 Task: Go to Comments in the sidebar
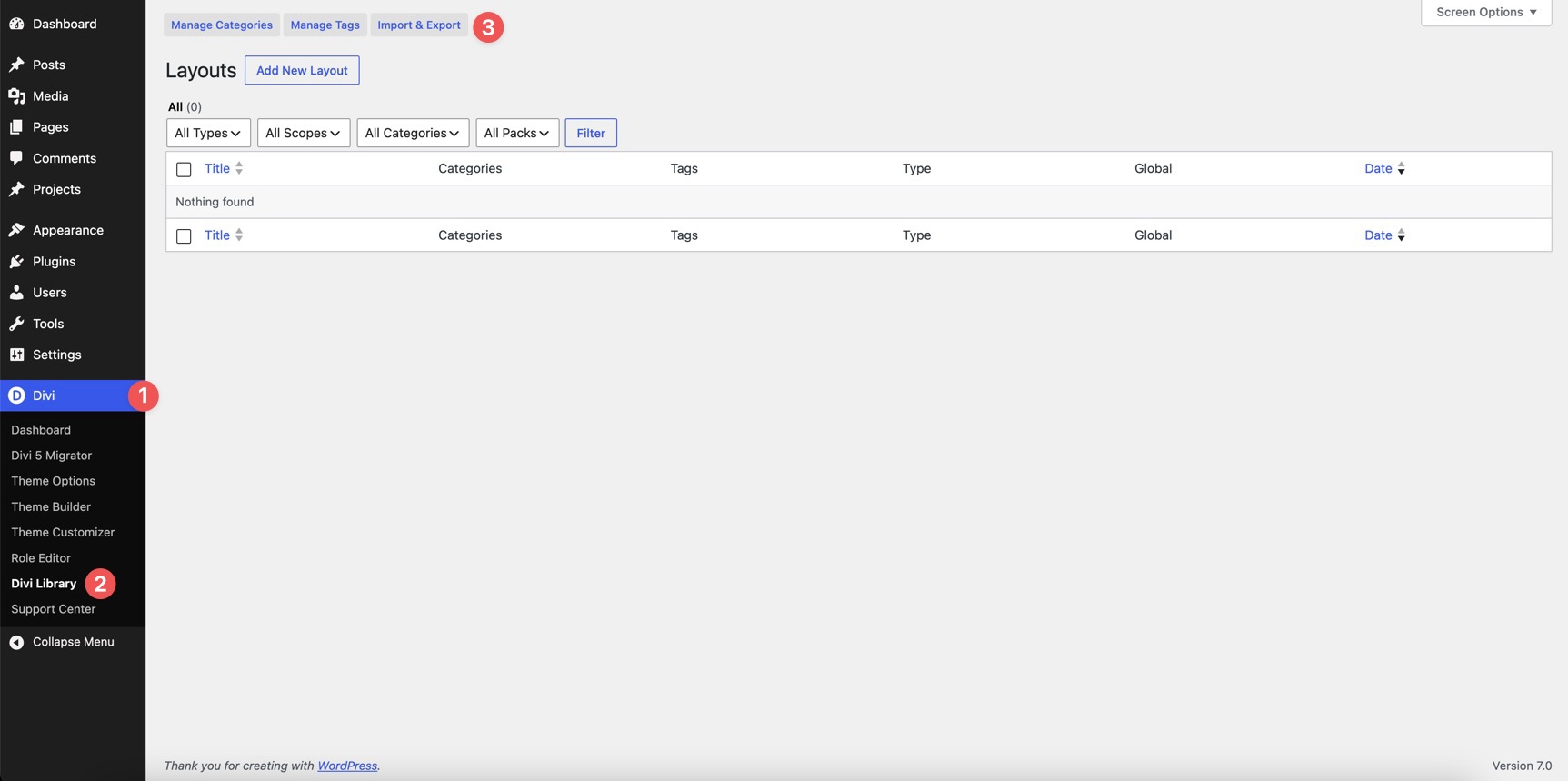(x=65, y=158)
